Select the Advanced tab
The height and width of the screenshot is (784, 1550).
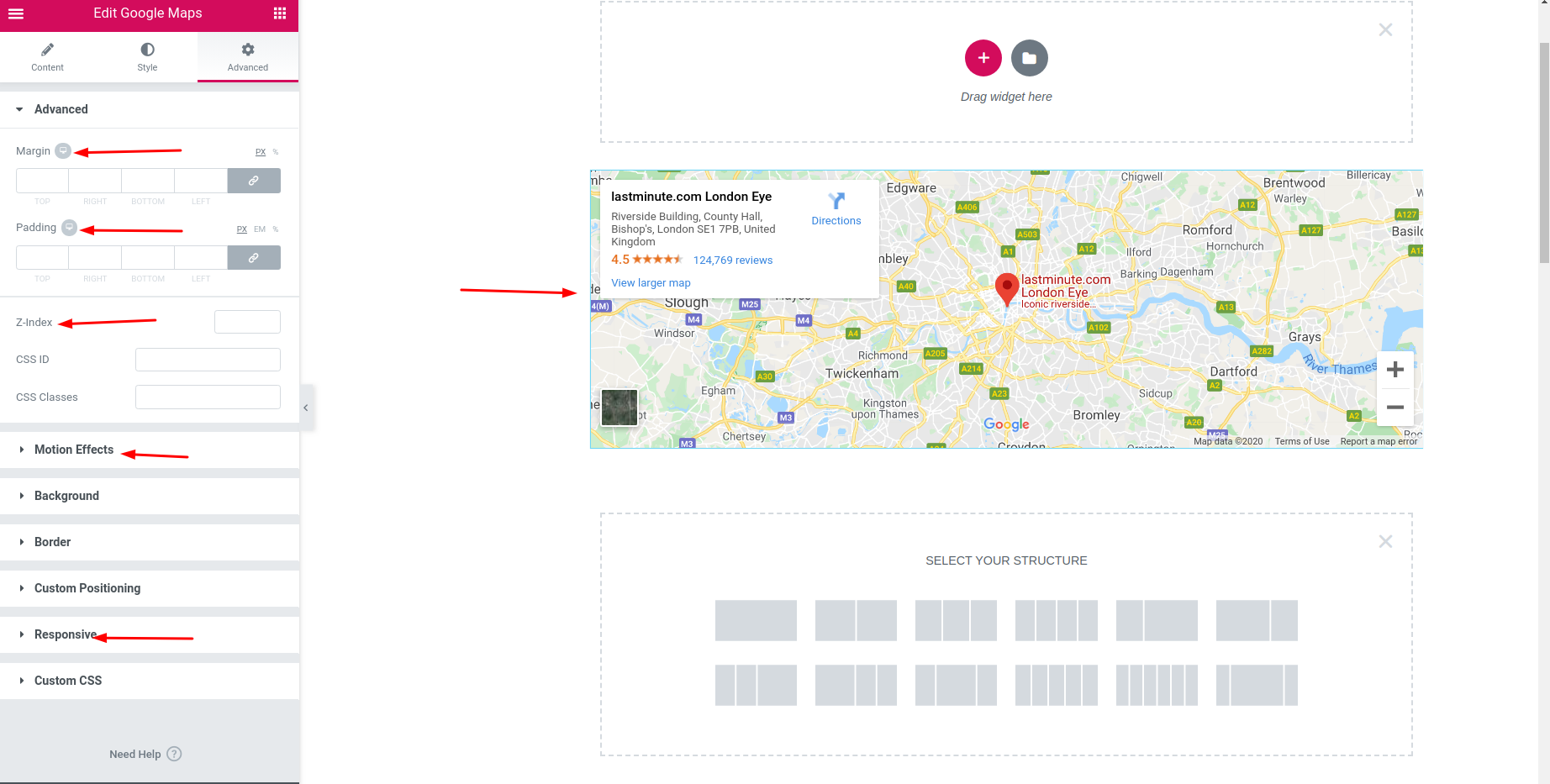(248, 57)
